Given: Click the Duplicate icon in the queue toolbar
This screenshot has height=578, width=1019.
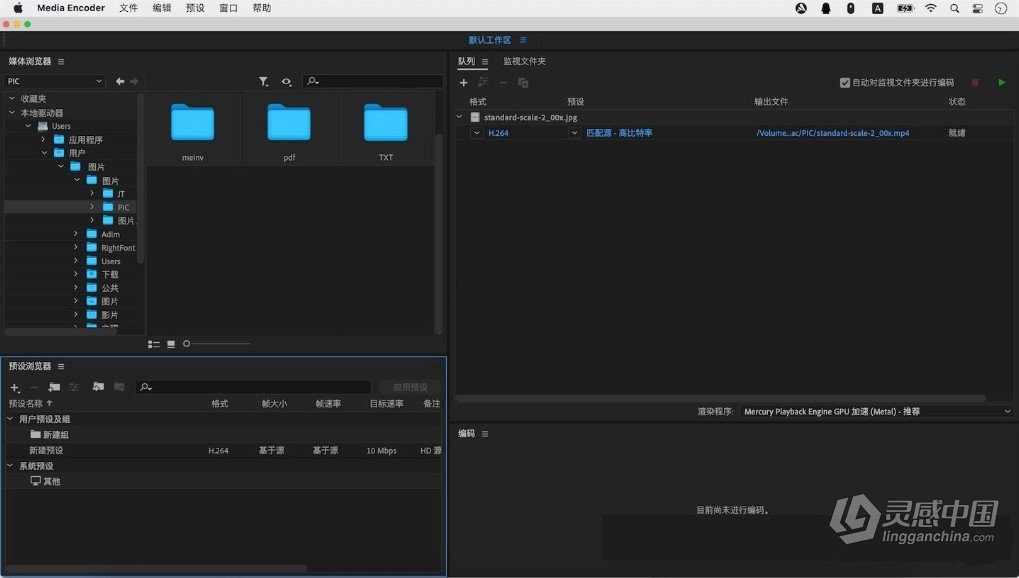Looking at the screenshot, I should 521,82.
